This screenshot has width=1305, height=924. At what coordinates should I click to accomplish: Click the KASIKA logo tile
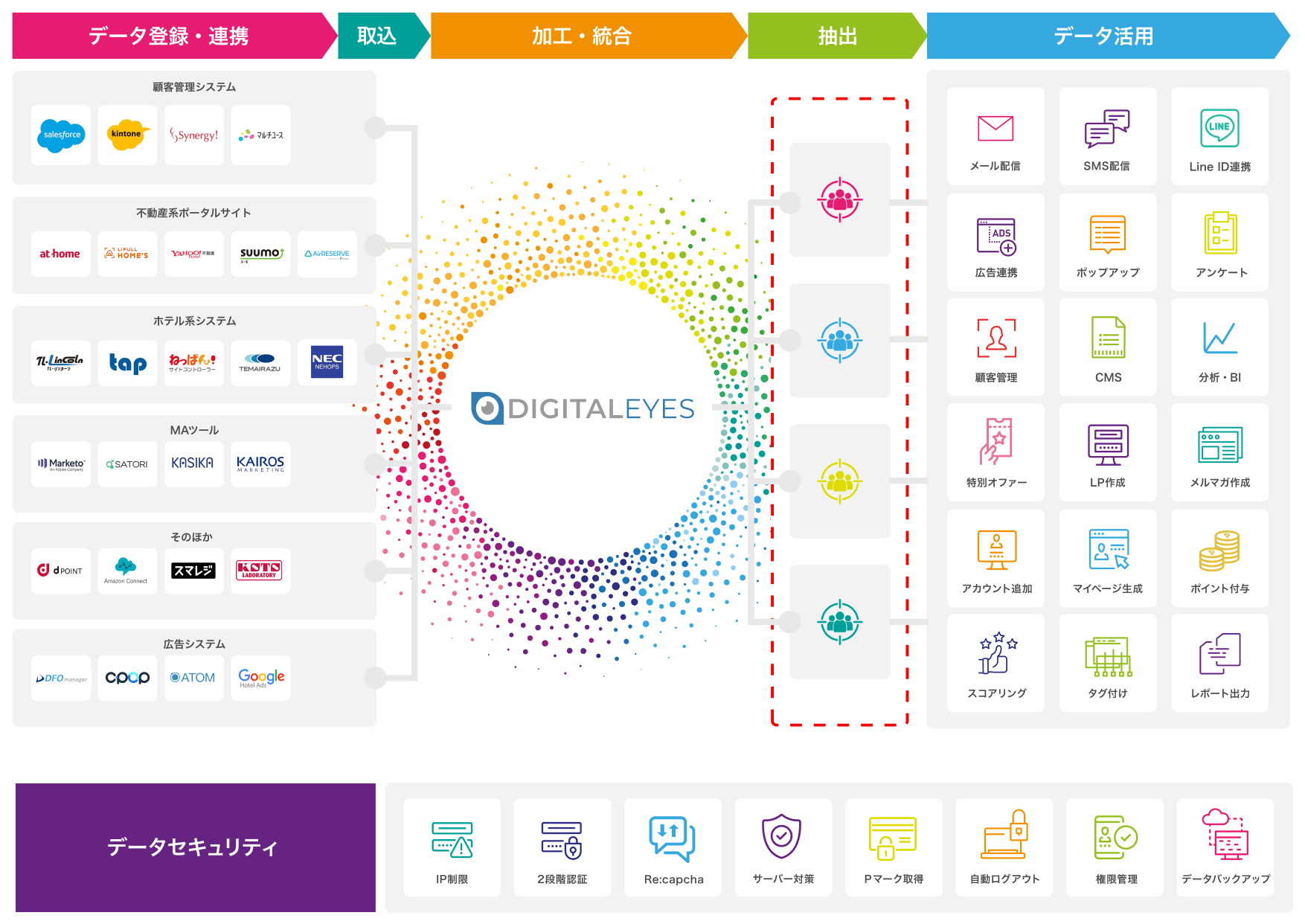(194, 464)
